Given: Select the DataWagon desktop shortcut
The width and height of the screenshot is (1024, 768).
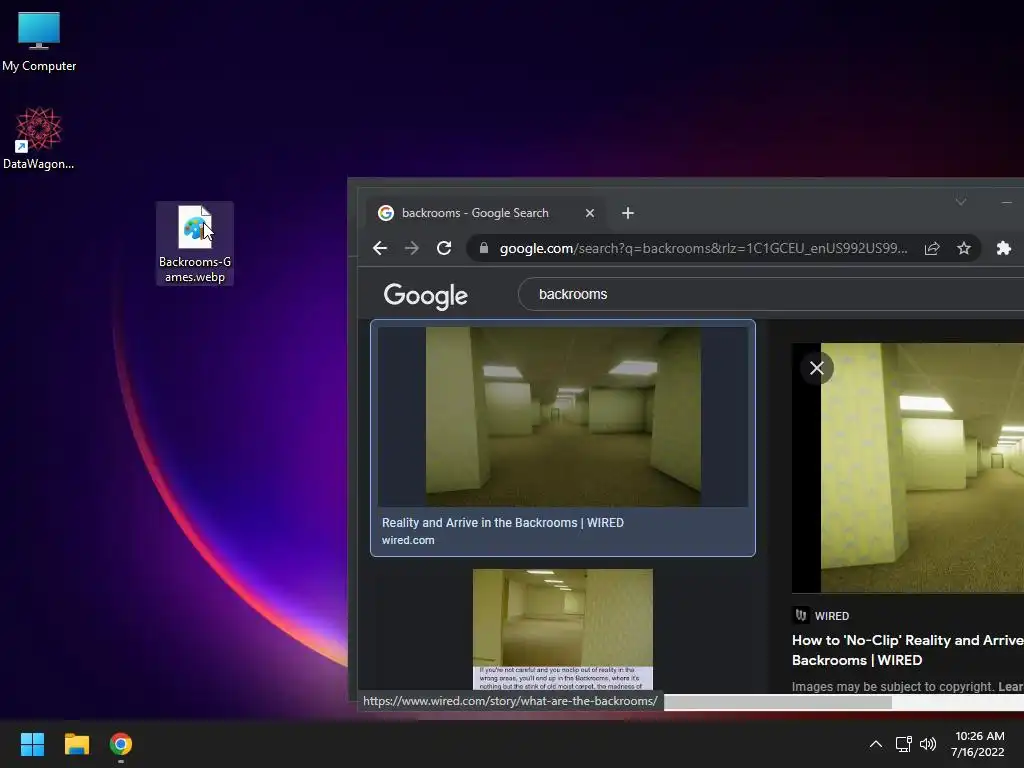Looking at the screenshot, I should tap(39, 138).
